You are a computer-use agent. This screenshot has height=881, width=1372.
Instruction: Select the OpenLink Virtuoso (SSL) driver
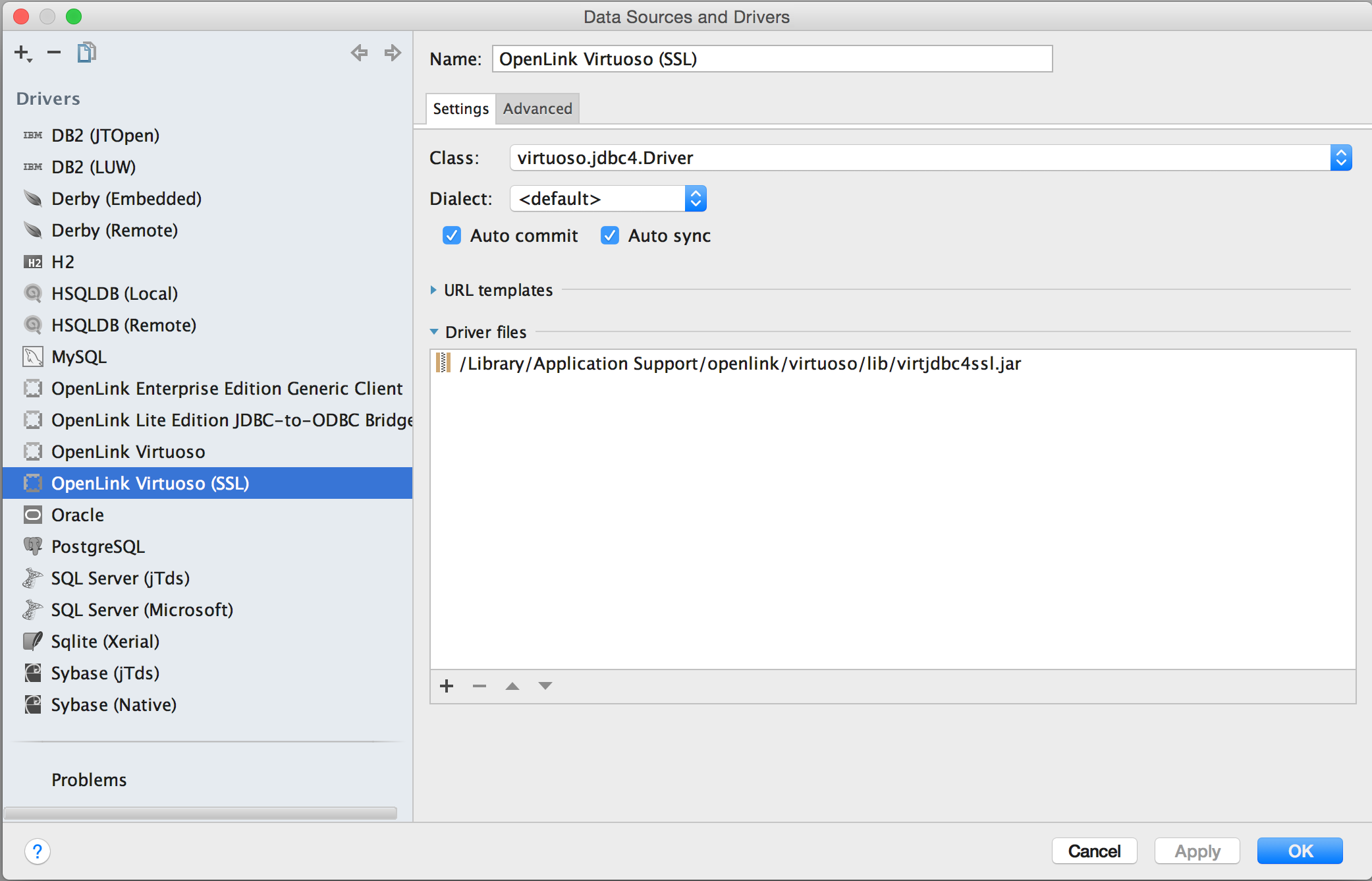pyautogui.click(x=207, y=483)
